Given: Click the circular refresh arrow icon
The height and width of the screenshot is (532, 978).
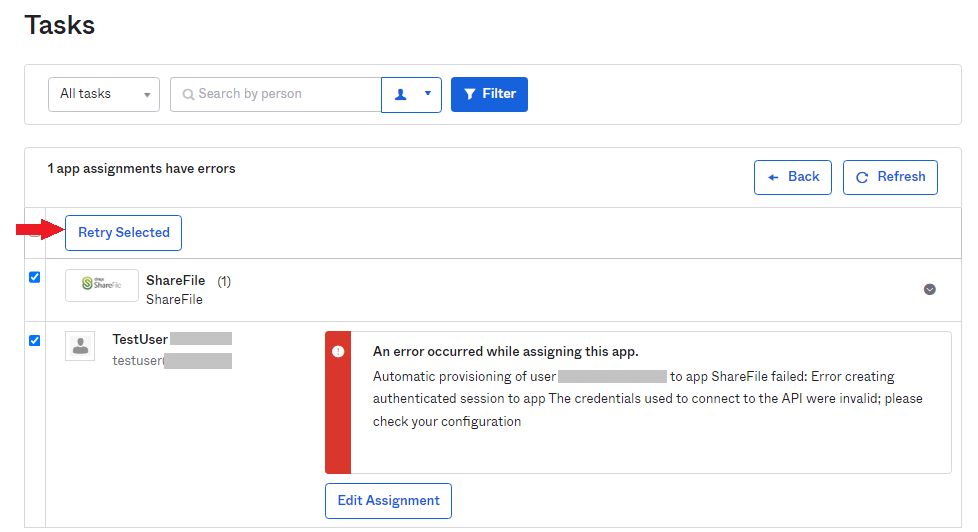Looking at the screenshot, I should (862, 177).
